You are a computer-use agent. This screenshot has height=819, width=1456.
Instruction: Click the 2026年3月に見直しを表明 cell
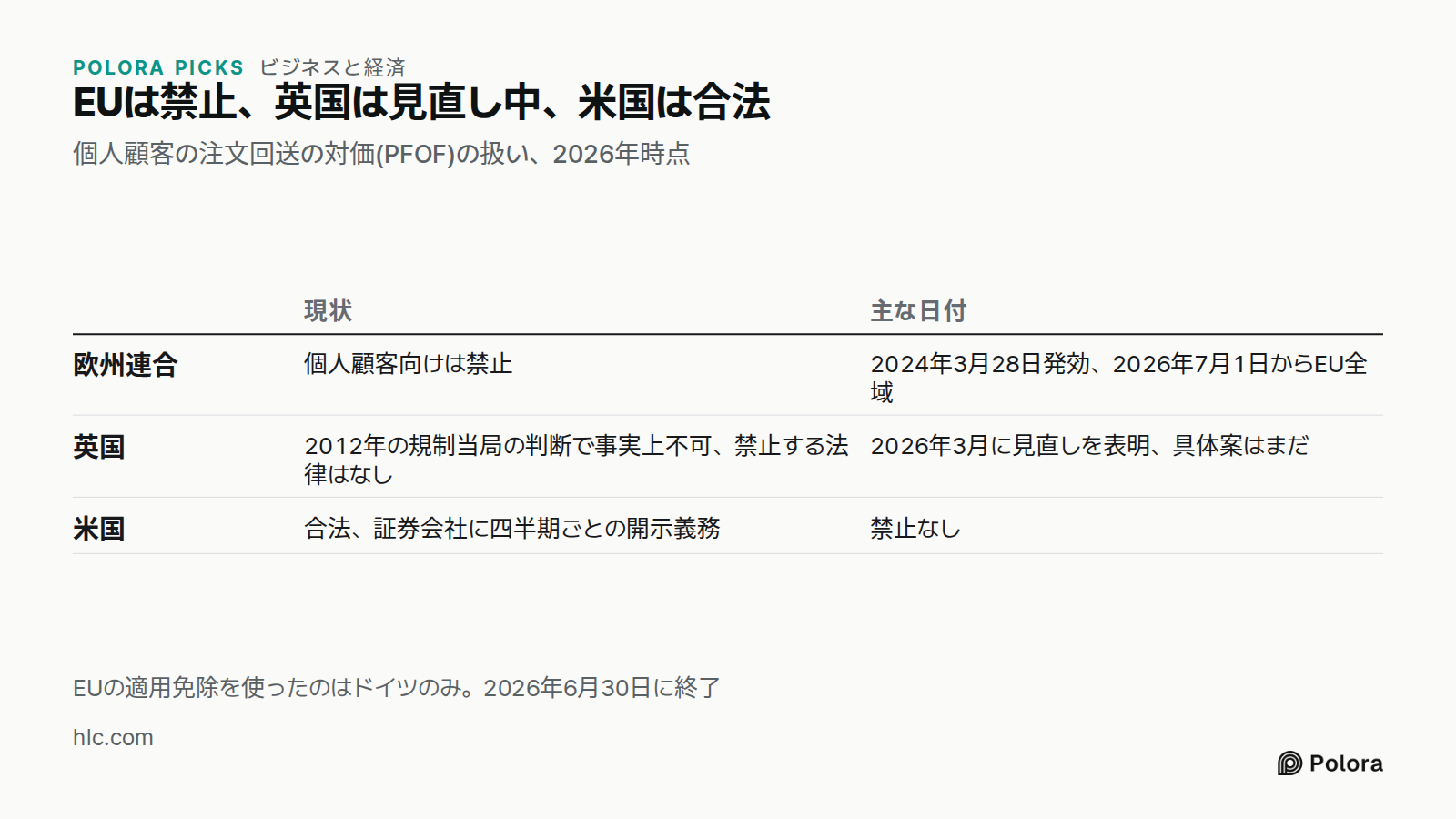1089,446
